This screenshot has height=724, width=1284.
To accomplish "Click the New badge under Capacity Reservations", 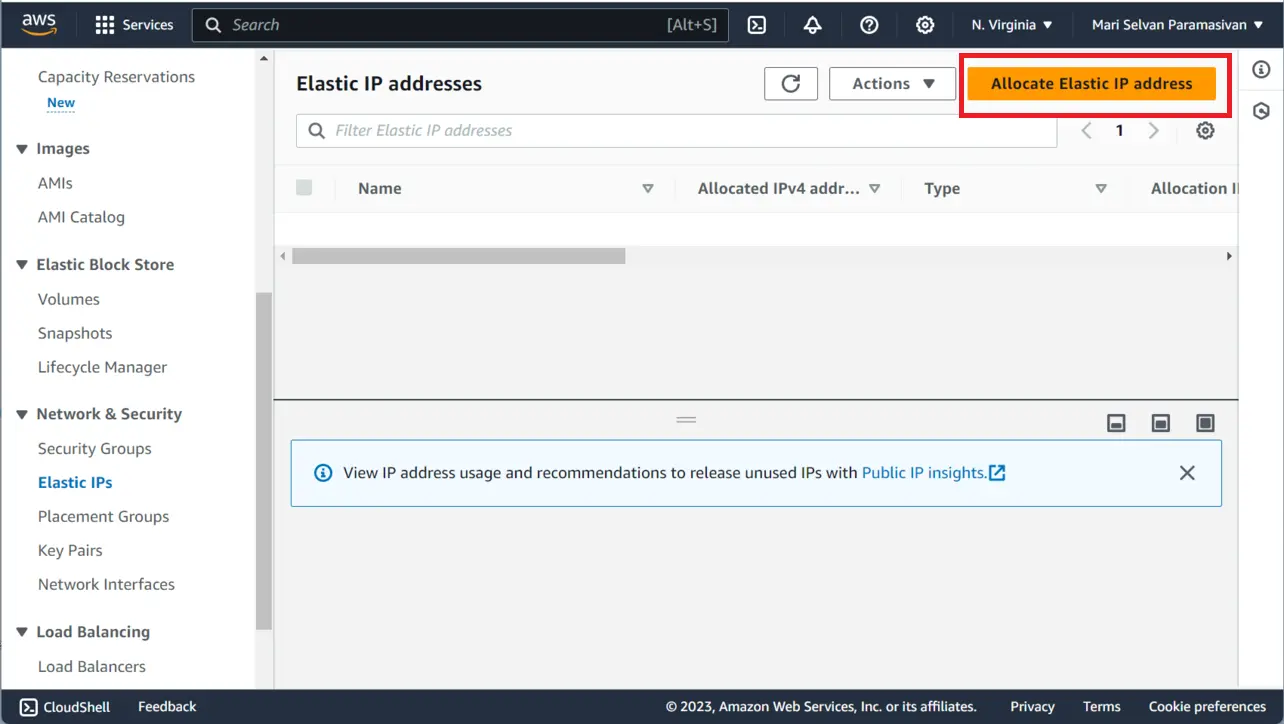I will (x=61, y=103).
